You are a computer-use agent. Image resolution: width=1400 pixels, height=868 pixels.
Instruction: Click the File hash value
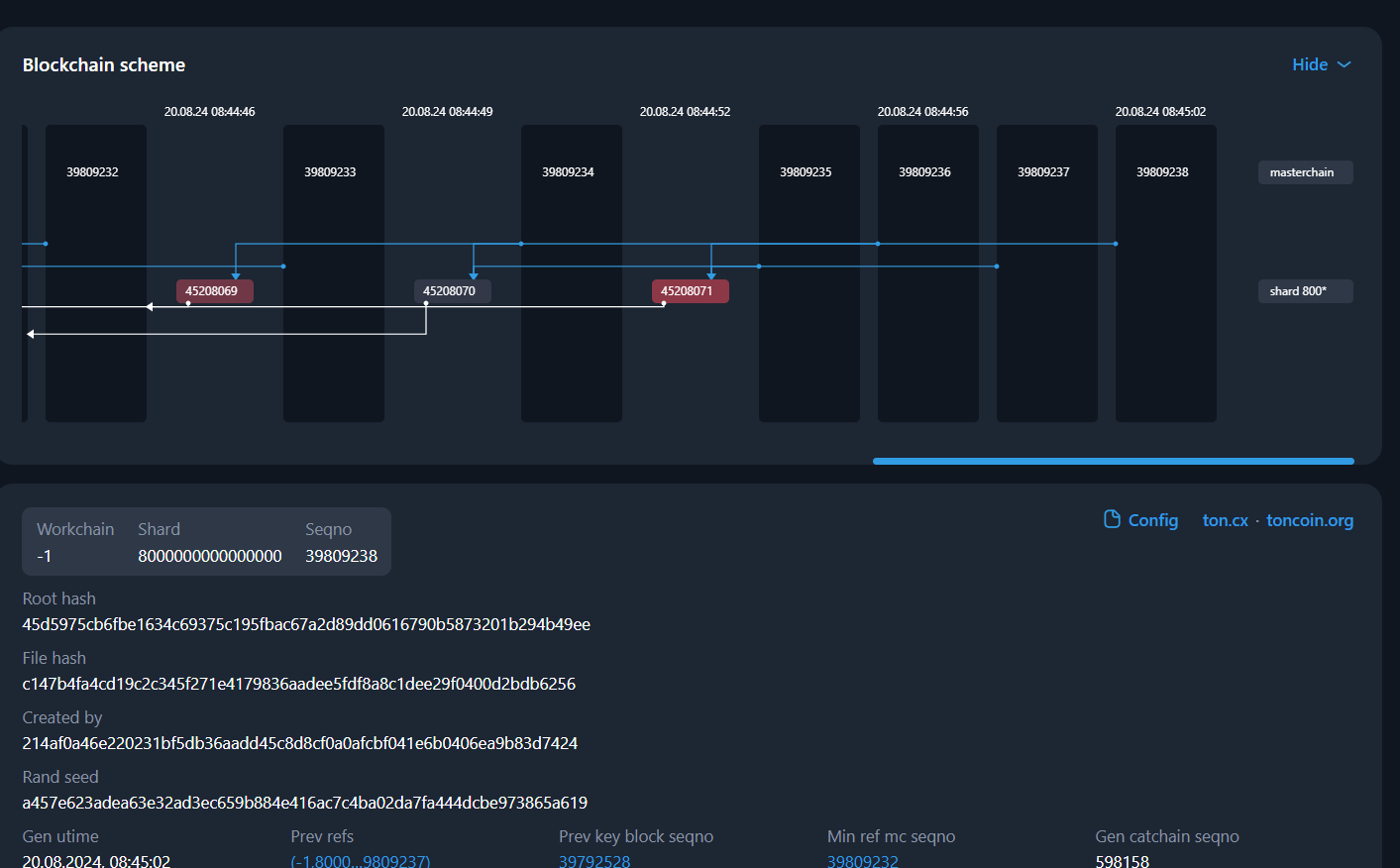coord(299,684)
